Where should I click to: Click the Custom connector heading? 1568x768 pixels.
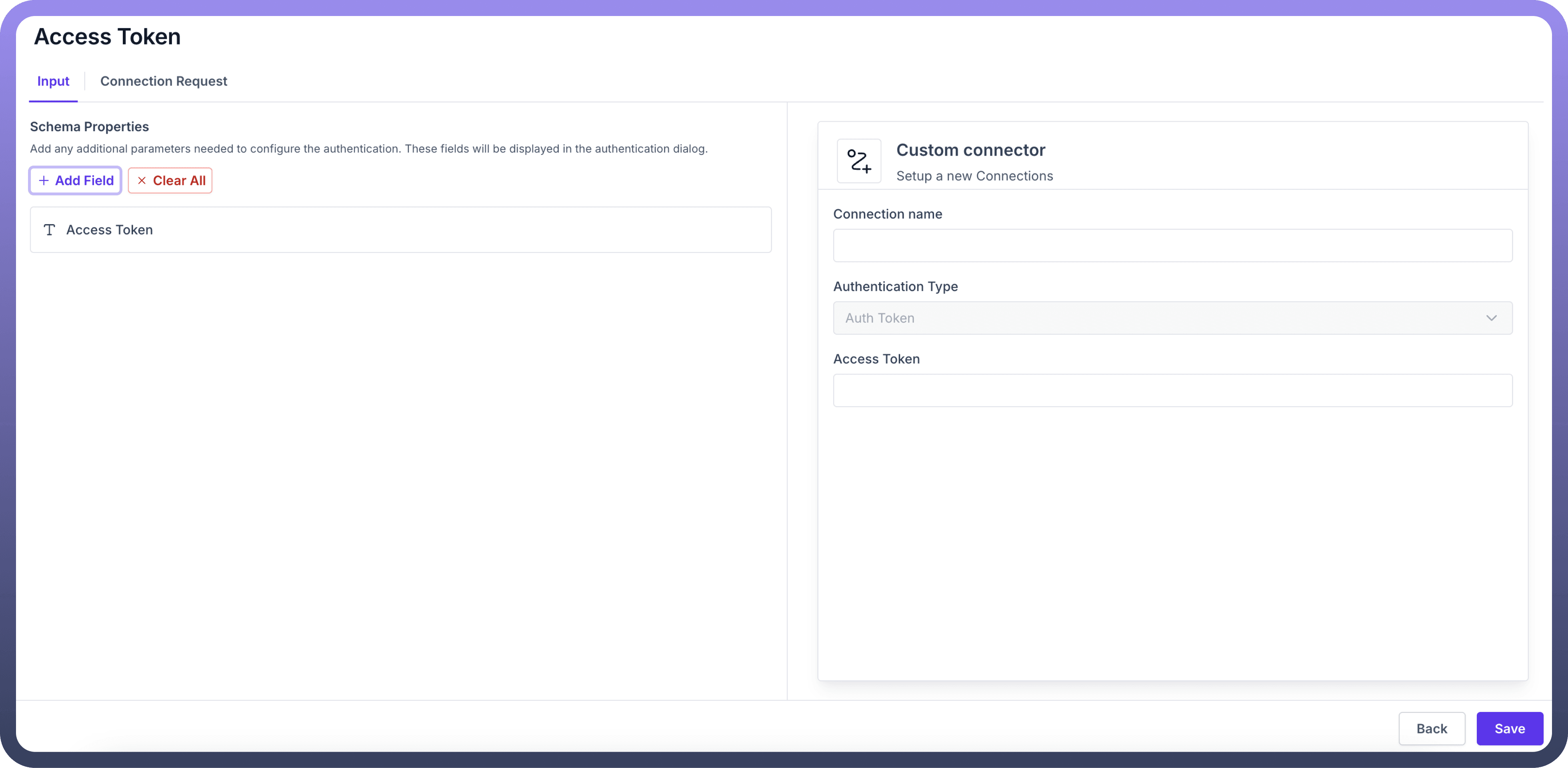click(x=970, y=150)
